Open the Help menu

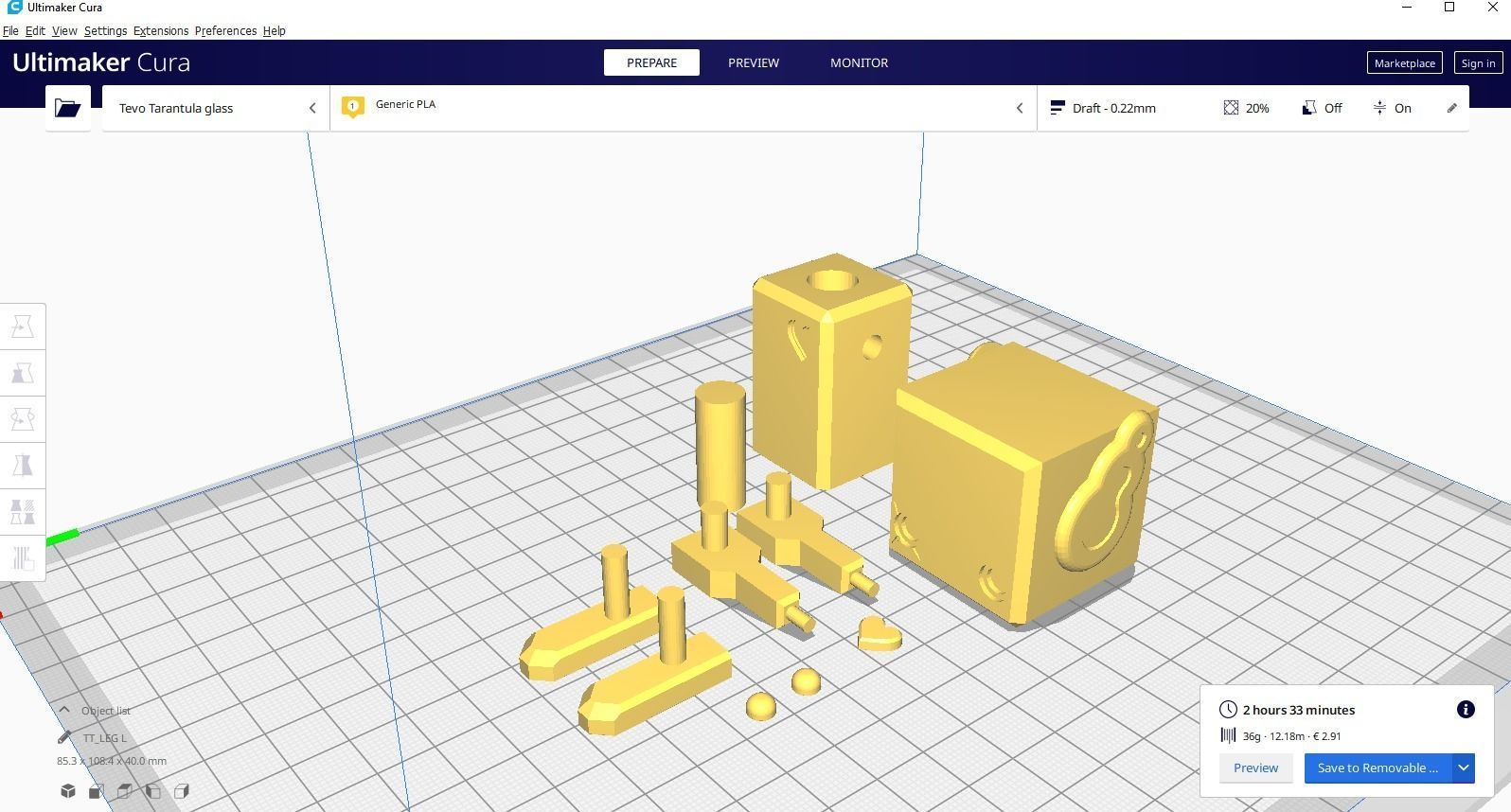[x=274, y=31]
